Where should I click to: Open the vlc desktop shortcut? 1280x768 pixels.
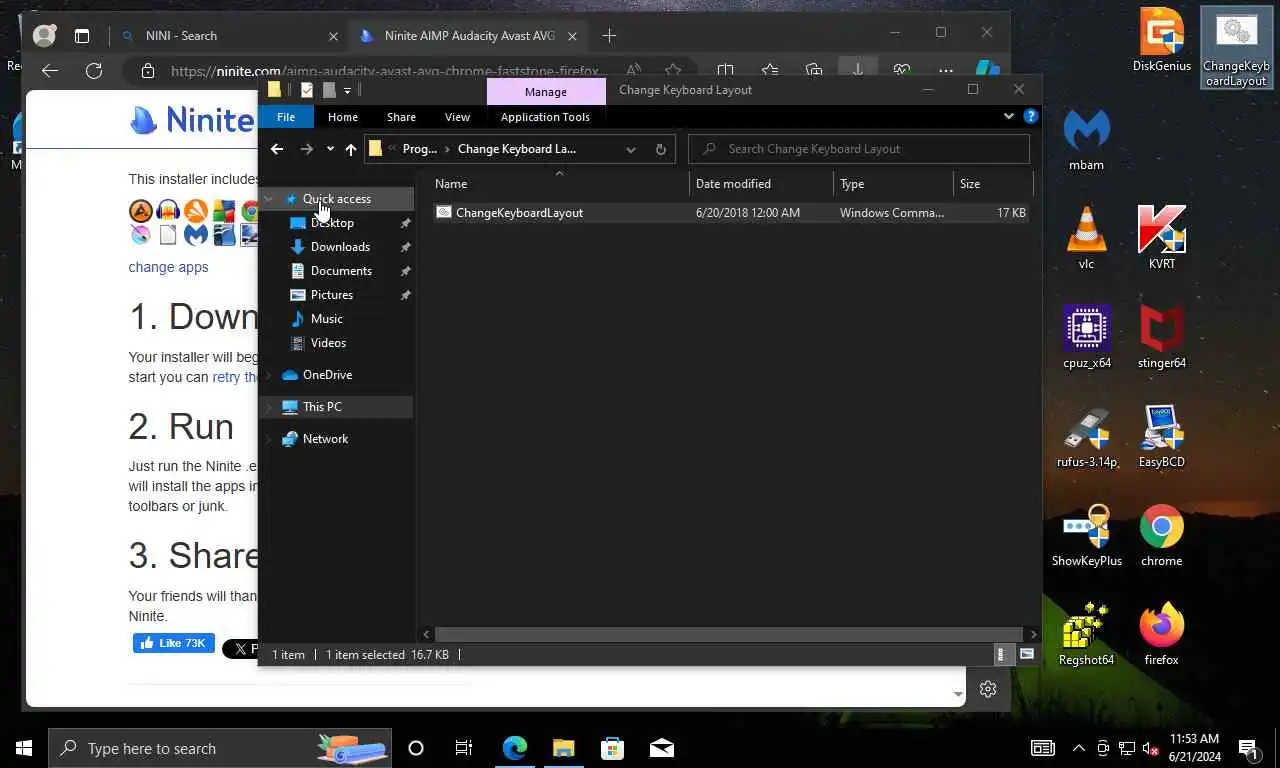[x=1086, y=238]
